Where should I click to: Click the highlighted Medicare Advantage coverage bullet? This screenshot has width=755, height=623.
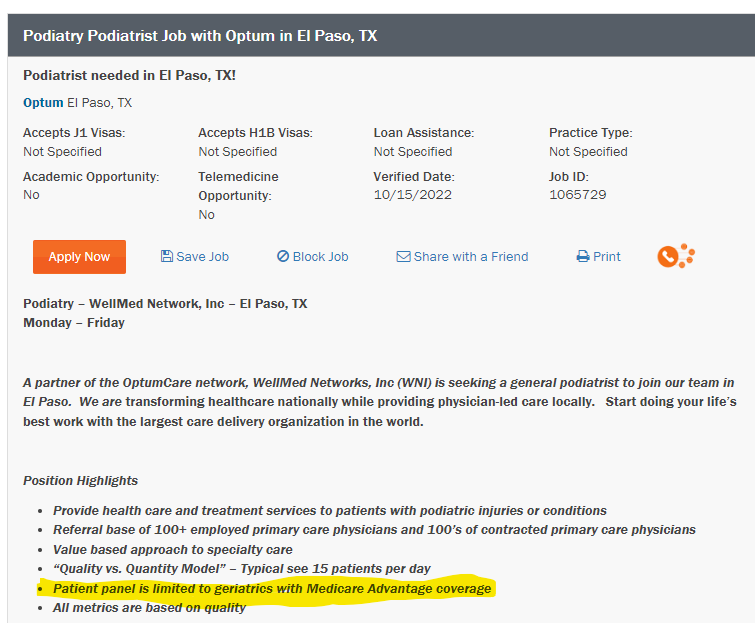point(272,588)
